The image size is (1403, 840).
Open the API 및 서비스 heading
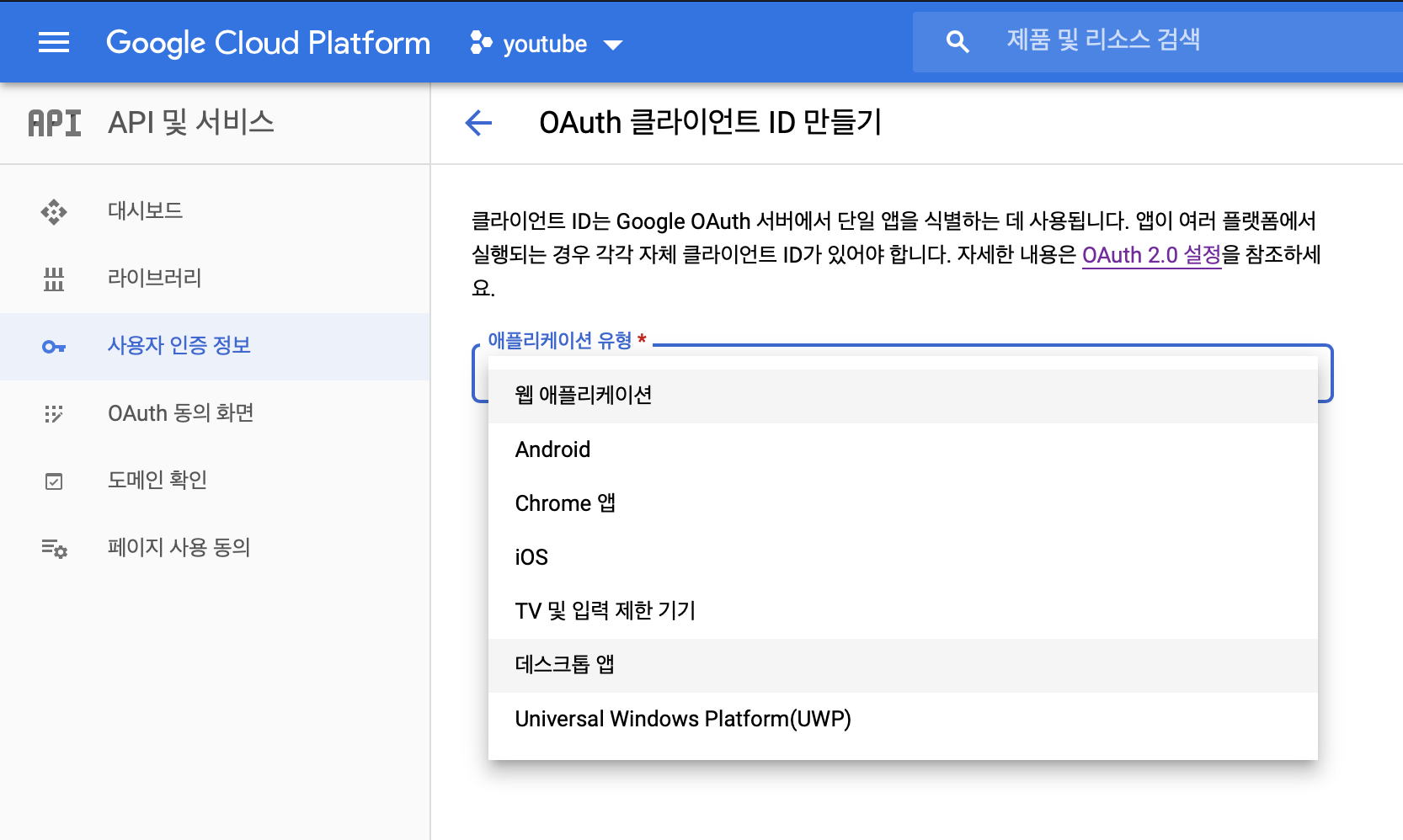[x=191, y=123]
